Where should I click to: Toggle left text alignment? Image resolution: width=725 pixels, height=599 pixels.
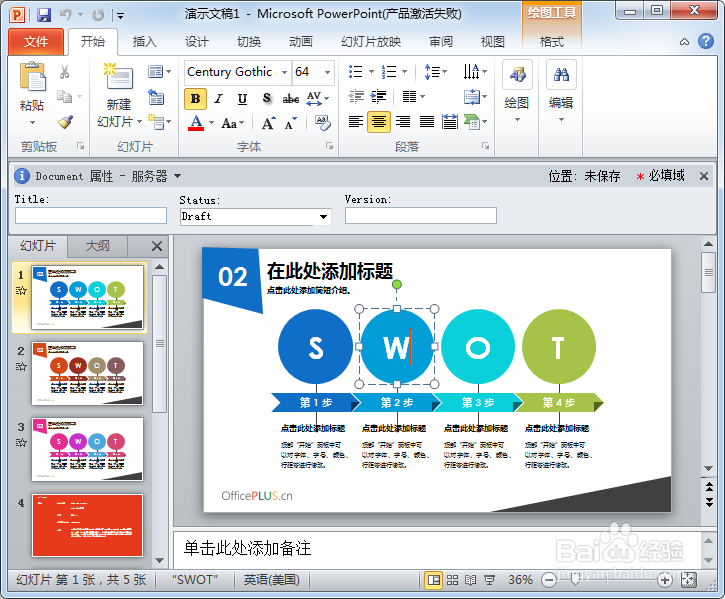point(356,122)
